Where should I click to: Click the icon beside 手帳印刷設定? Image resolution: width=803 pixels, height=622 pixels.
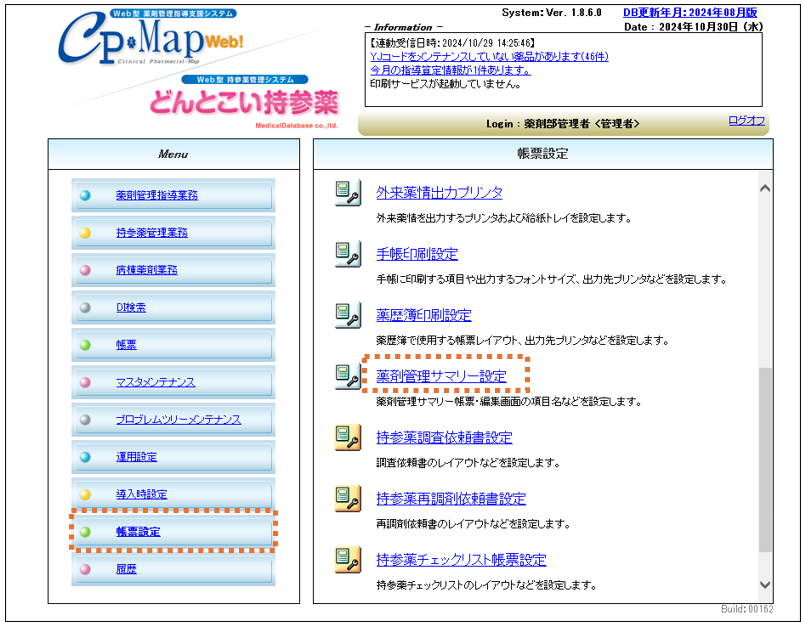(x=348, y=254)
